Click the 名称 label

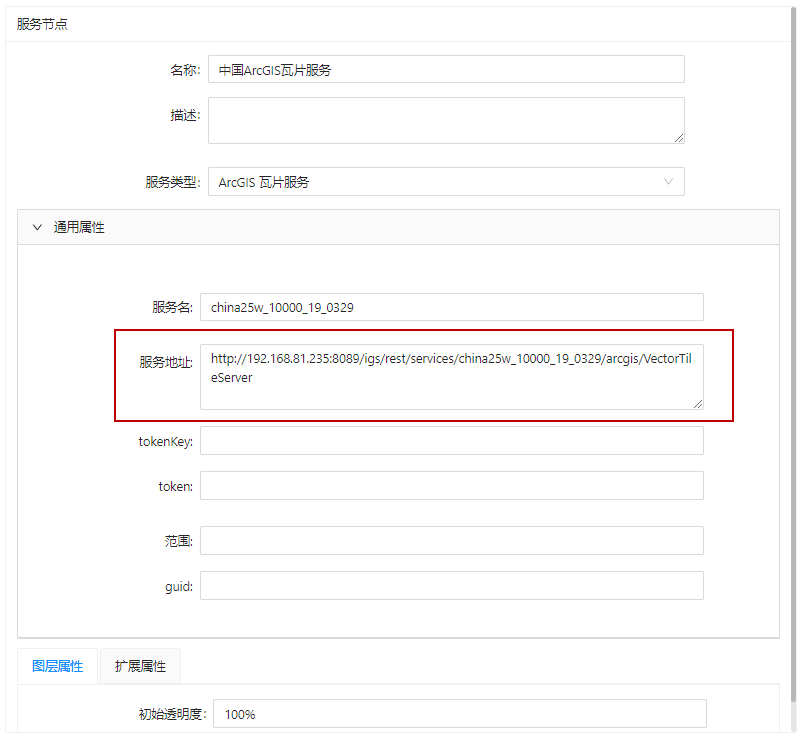click(185, 70)
